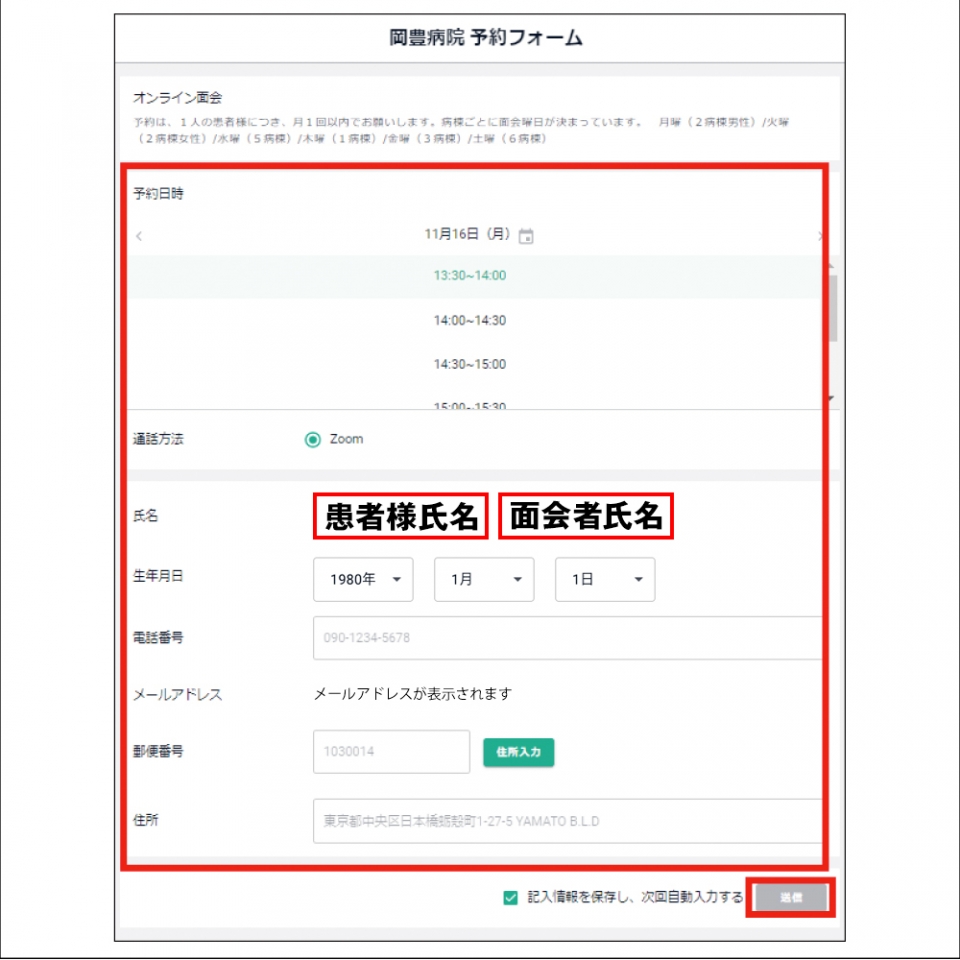Viewport: 960px width, 960px height.
Task: Toggle the save-info auto-fill checkbox
Action: [x=511, y=898]
